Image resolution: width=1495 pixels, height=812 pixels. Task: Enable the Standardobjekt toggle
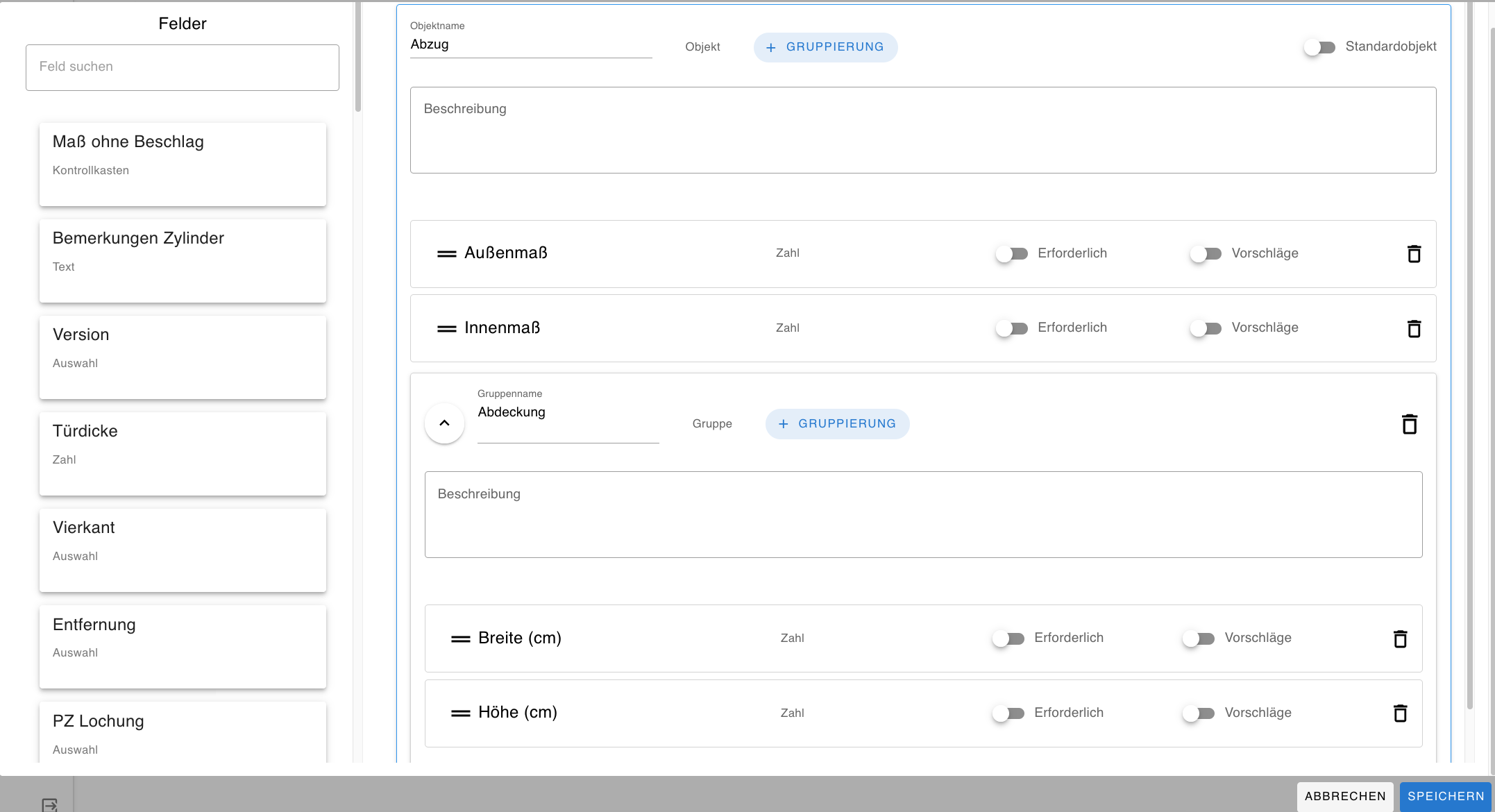point(1319,47)
